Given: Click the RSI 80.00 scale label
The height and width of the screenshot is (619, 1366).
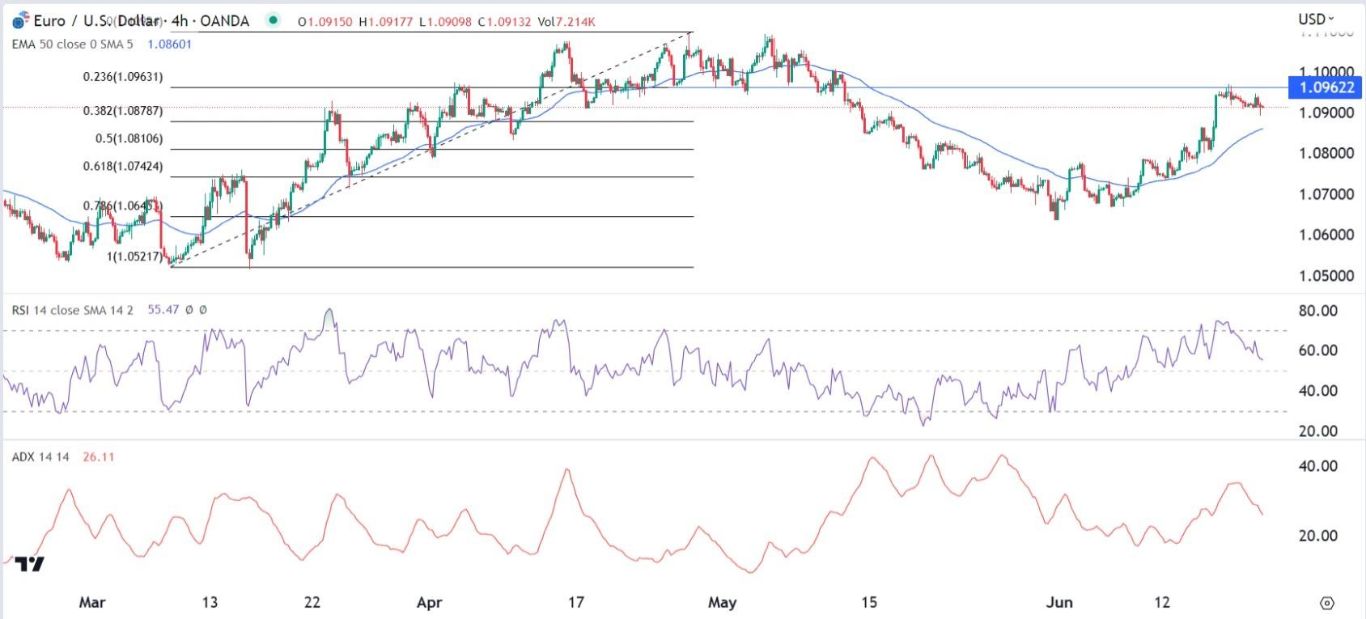Looking at the screenshot, I should click(x=1316, y=311).
